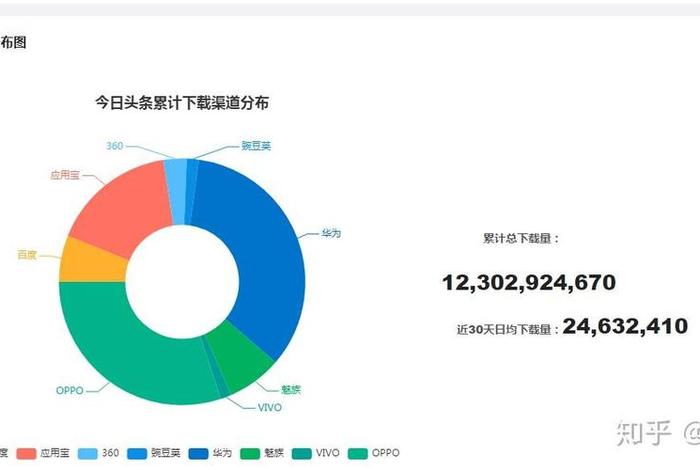Screen dimensions: 700x470
Task: Click the 应用宝 callout label on chart
Action: (x=65, y=175)
